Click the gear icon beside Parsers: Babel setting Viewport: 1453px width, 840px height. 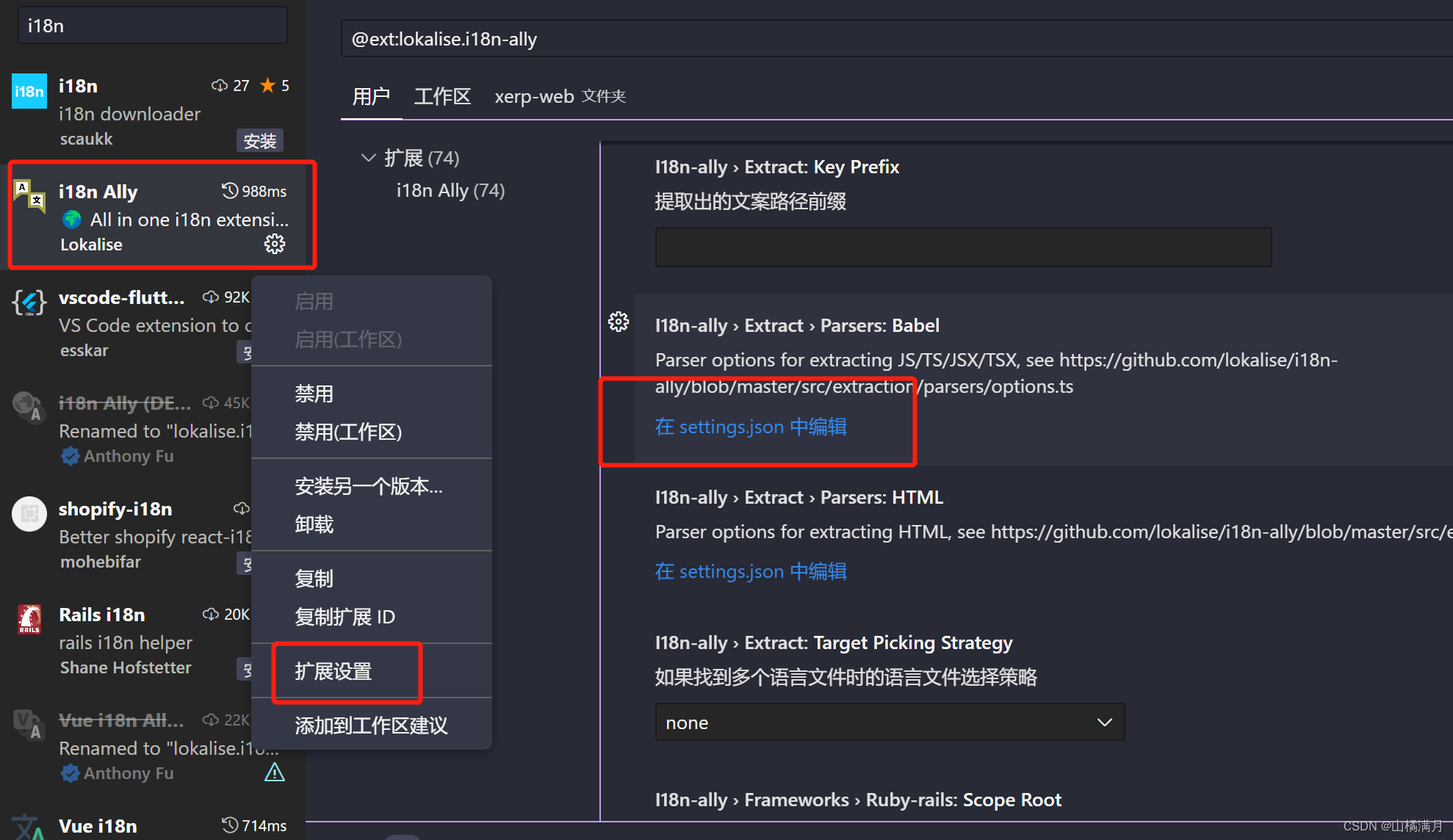(619, 322)
